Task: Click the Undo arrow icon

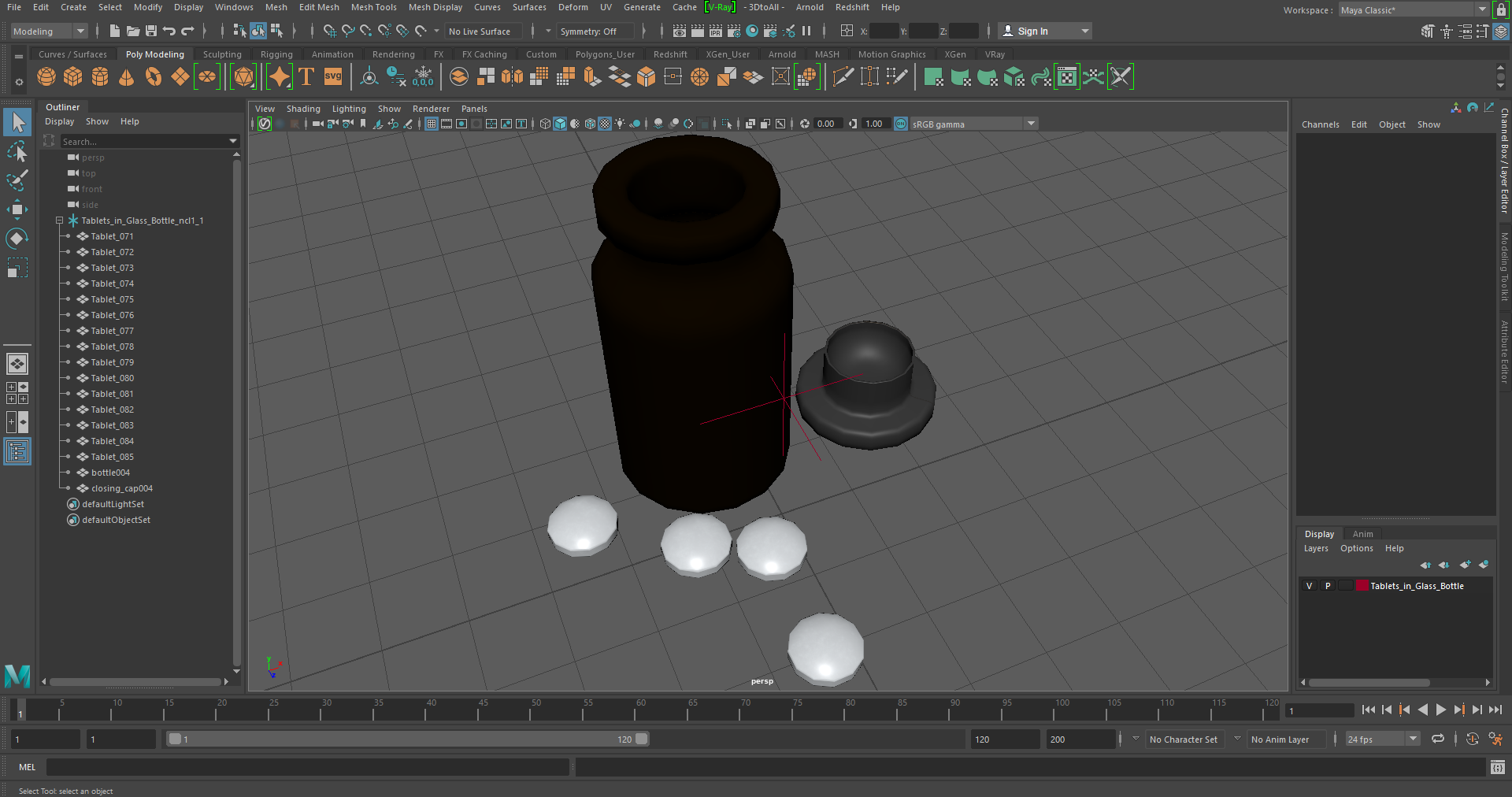Action: click(169, 31)
